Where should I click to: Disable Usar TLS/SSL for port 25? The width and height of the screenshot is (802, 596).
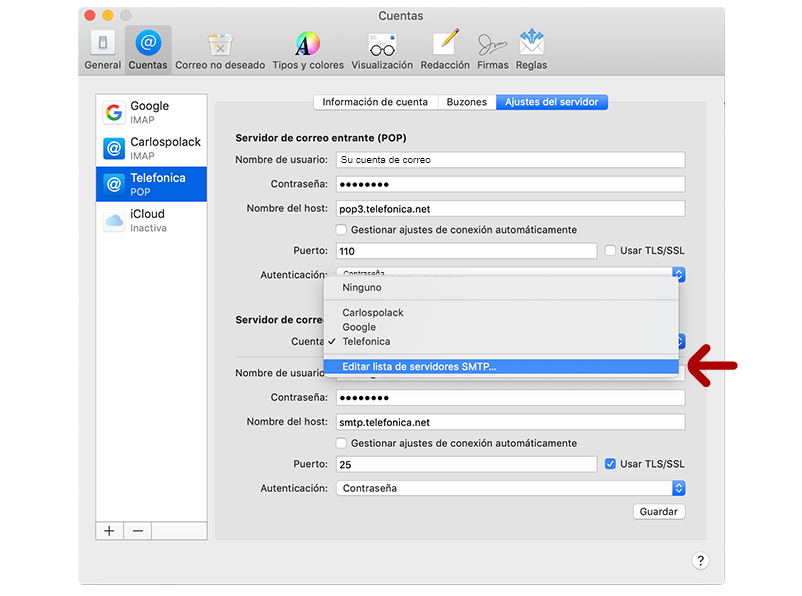610,464
